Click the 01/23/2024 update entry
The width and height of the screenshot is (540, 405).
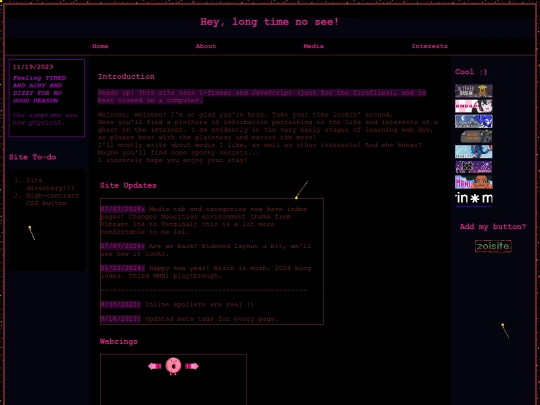click(x=206, y=272)
